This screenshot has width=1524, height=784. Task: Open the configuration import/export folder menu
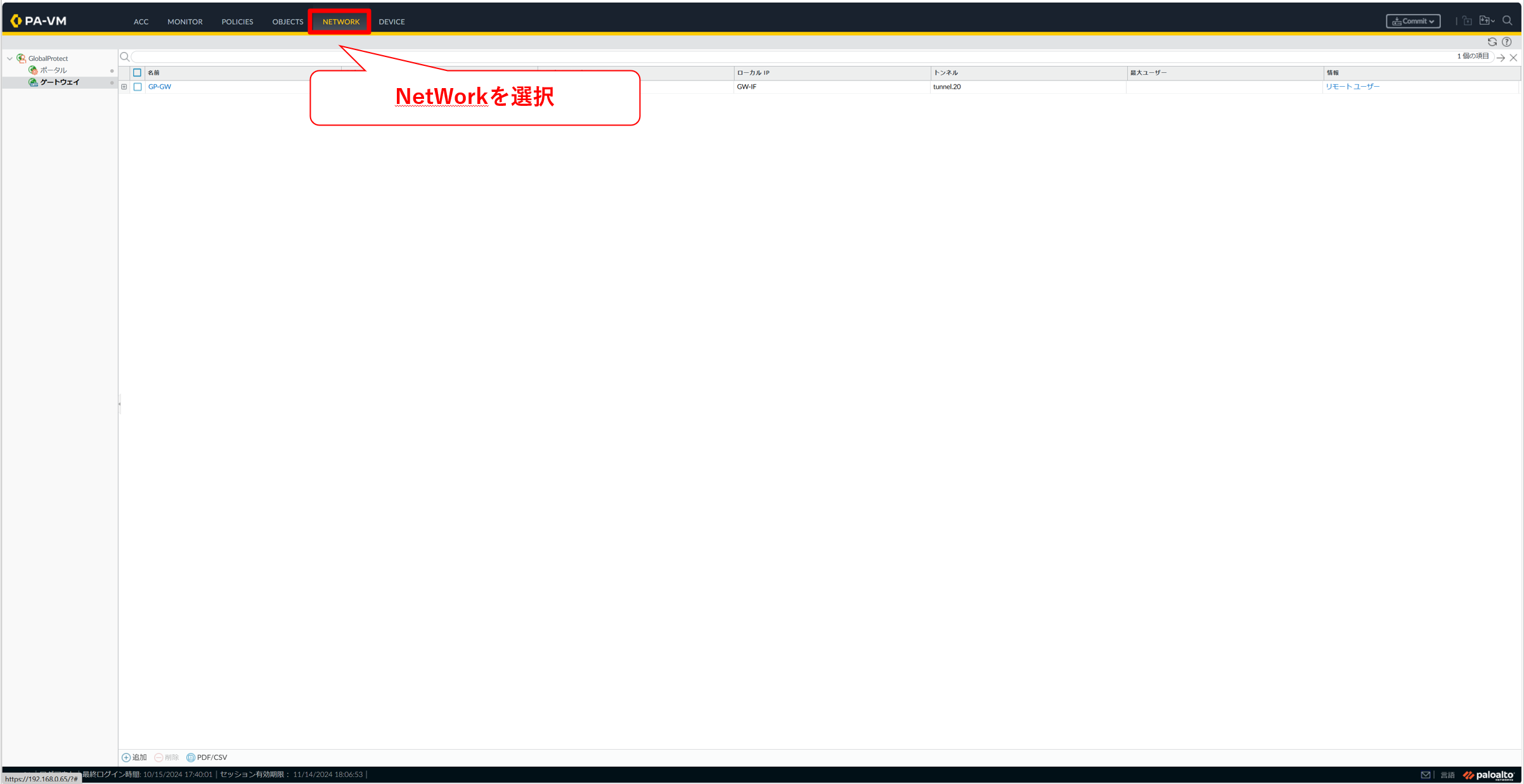click(x=1487, y=21)
